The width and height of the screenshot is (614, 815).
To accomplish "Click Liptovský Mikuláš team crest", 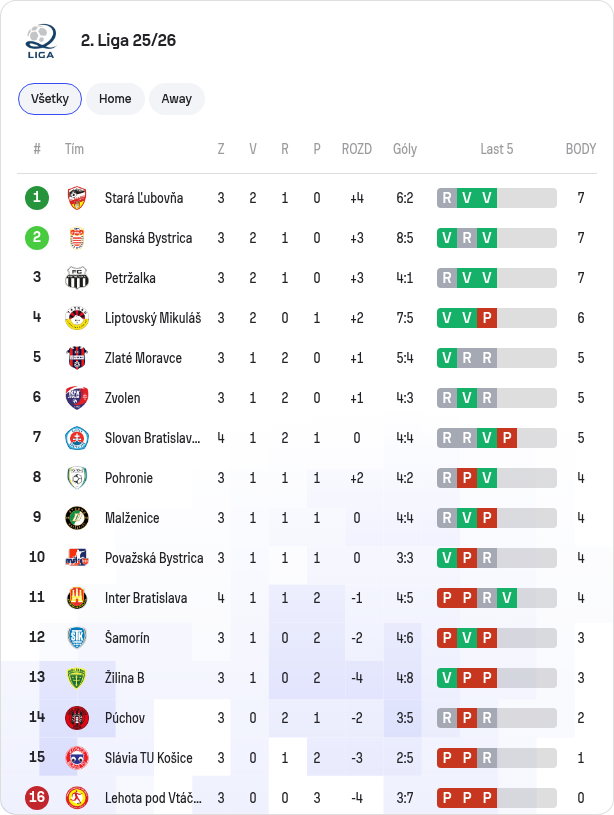I will pyautogui.click(x=77, y=318).
